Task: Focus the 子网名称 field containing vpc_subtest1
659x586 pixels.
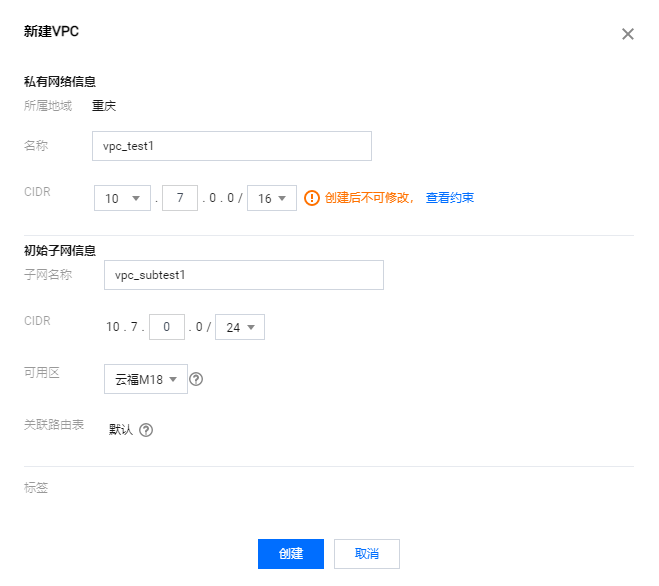Action: (x=243, y=275)
